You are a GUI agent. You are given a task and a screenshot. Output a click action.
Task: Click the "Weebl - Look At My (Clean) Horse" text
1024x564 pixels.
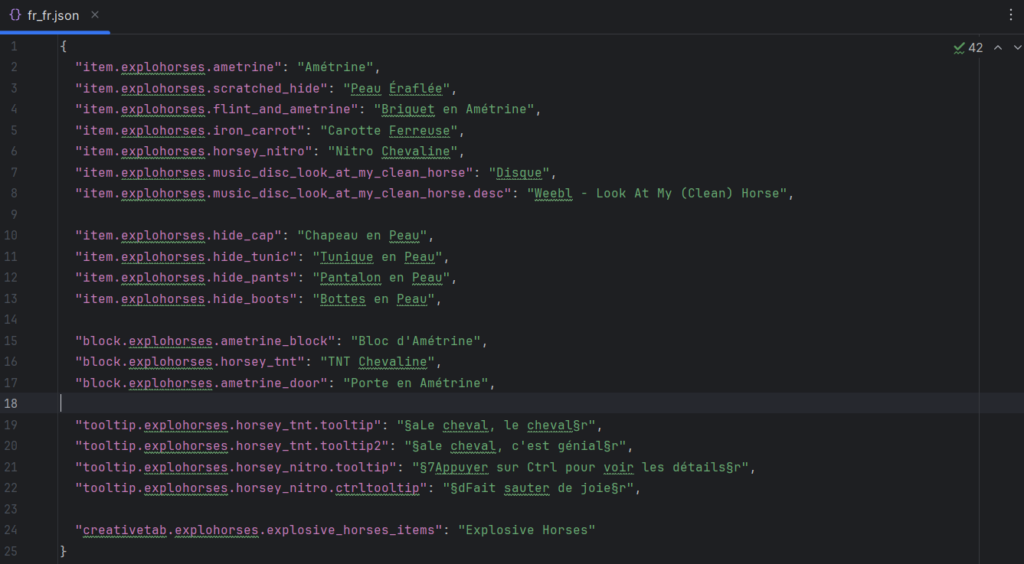click(660, 194)
